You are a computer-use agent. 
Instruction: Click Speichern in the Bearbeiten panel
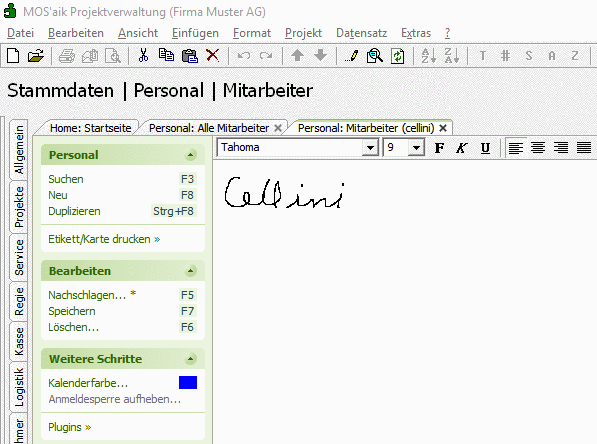[x=72, y=311]
